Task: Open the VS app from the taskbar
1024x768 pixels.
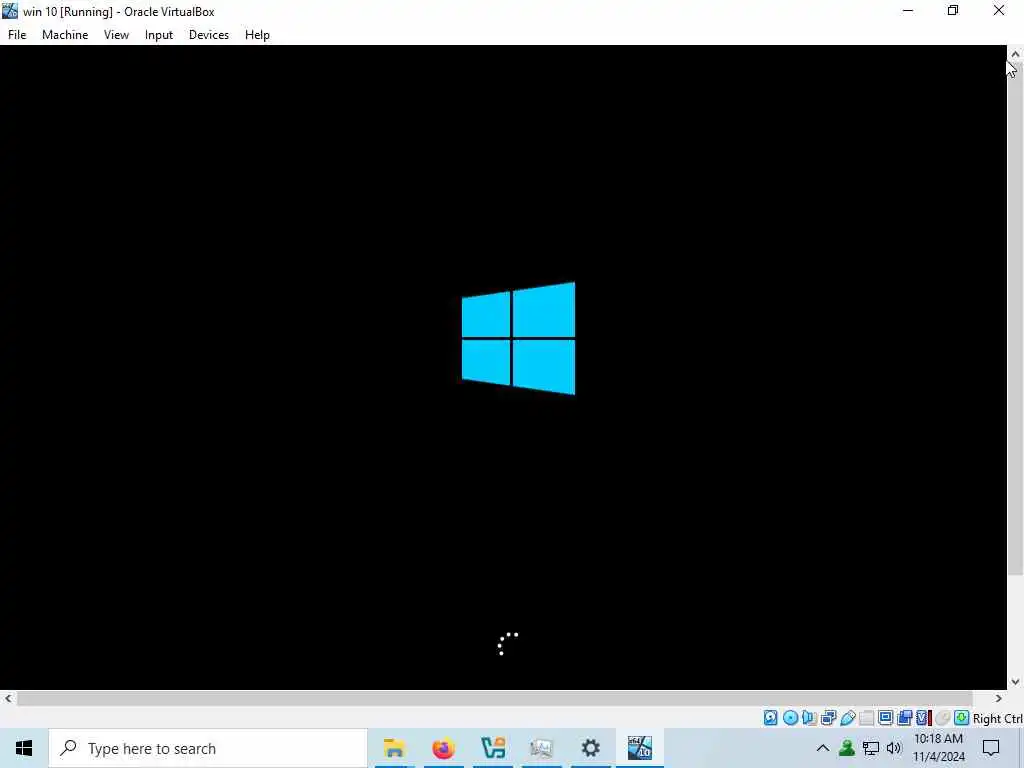Action: point(493,748)
